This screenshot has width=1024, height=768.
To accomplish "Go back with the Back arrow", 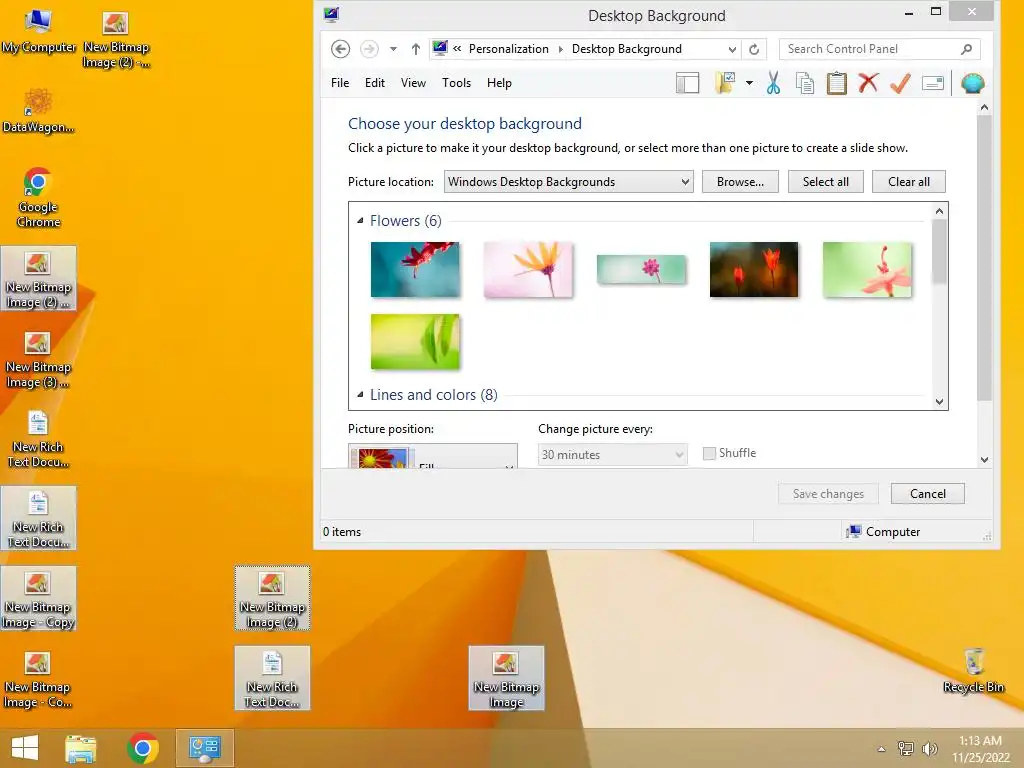I will [x=340, y=49].
